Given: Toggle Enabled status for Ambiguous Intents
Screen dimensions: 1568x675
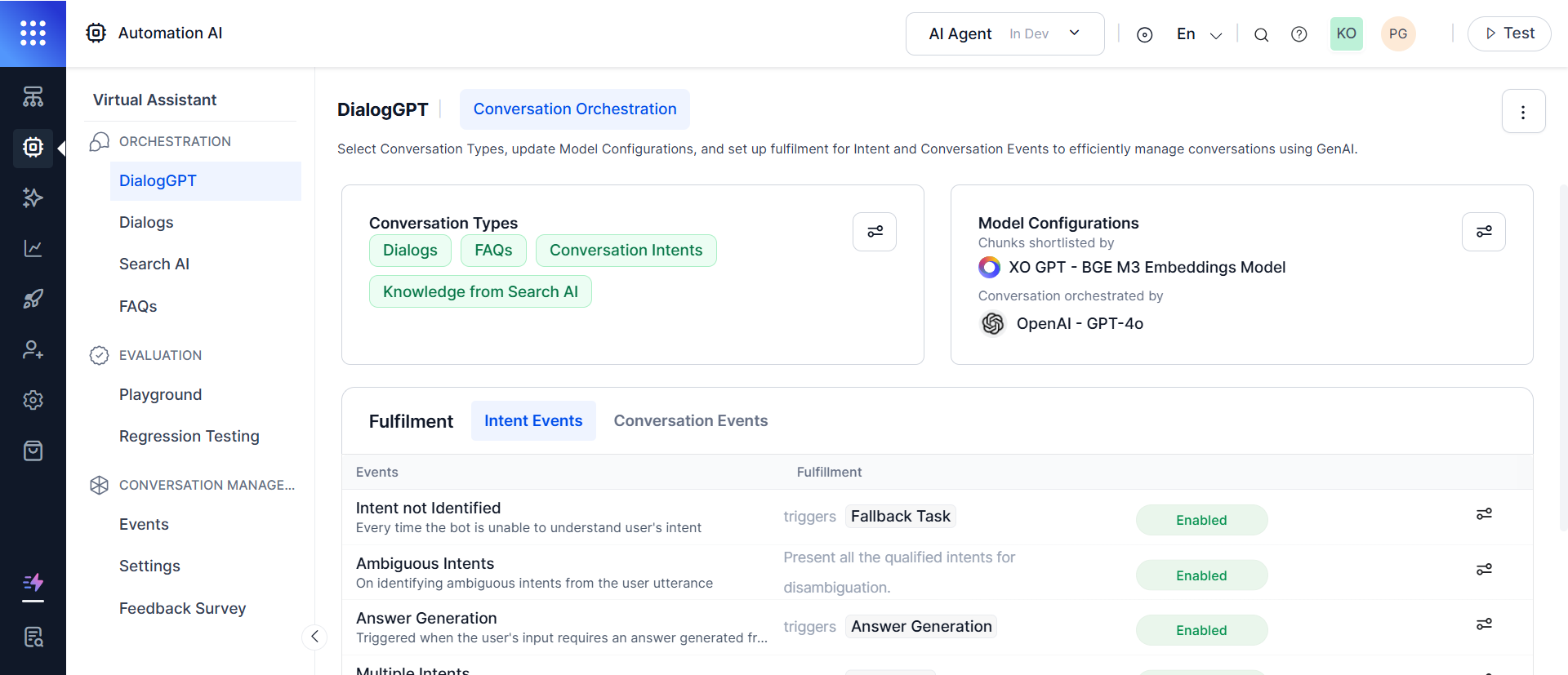Looking at the screenshot, I should coord(1200,575).
